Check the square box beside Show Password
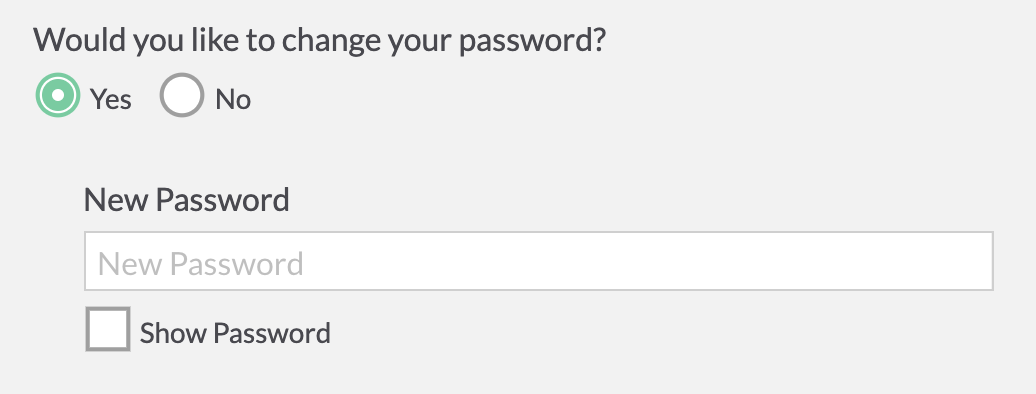The width and height of the screenshot is (1036, 394). point(108,329)
